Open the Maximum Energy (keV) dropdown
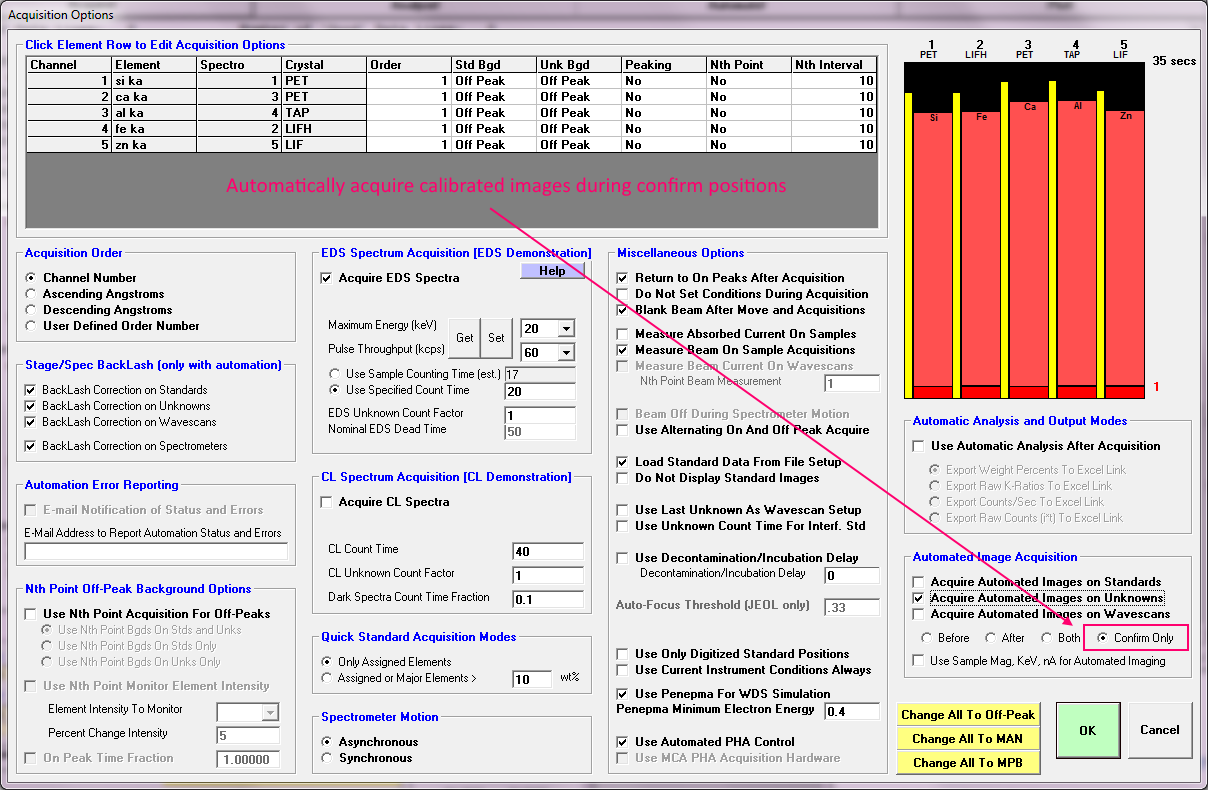Image resolution: width=1208 pixels, height=790 pixels. pos(566,328)
